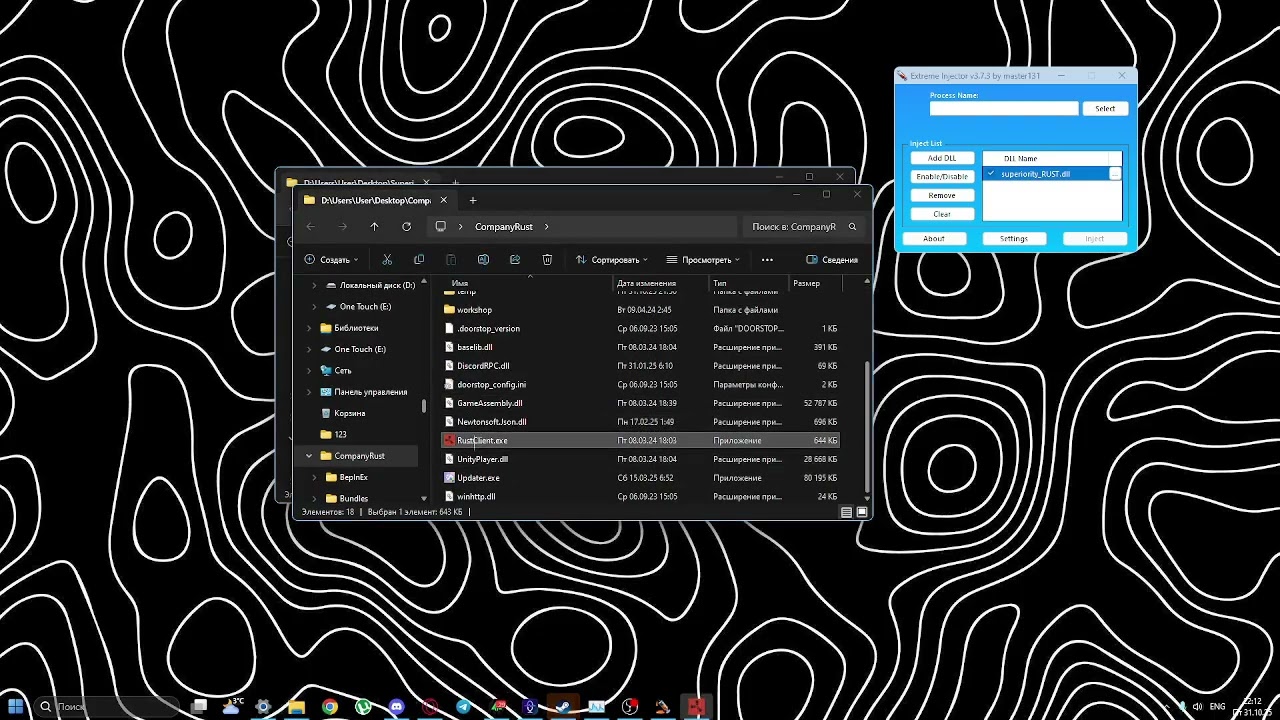Expand the first One Touch (E:) tree node

pos(314,307)
